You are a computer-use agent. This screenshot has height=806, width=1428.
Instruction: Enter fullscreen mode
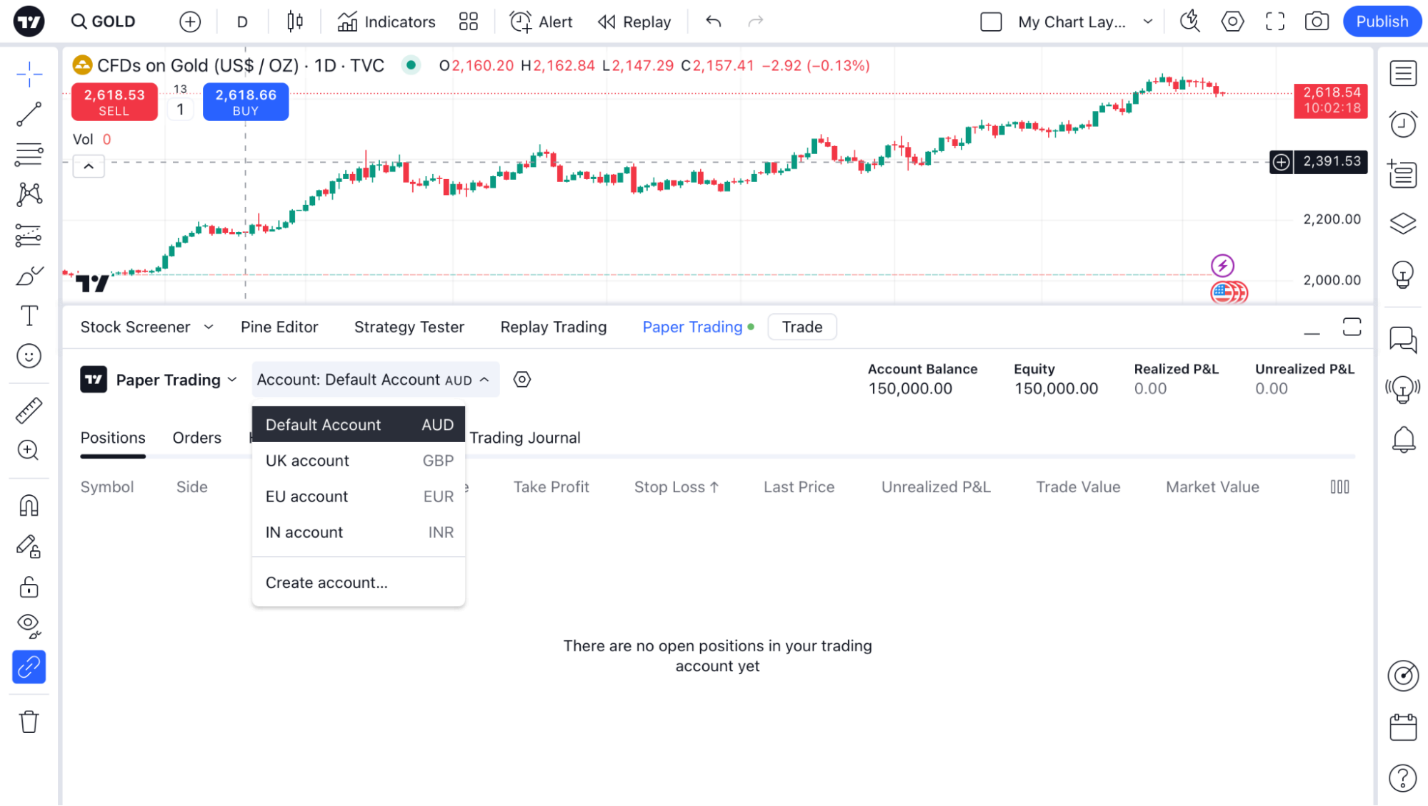point(1275,21)
